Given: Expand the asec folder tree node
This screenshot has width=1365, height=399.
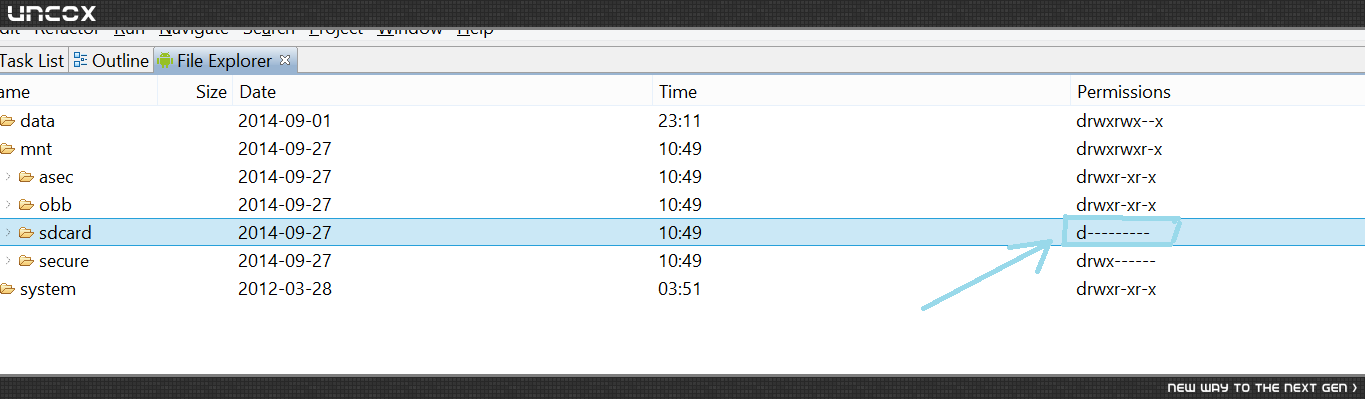Looking at the screenshot, I should [8, 177].
